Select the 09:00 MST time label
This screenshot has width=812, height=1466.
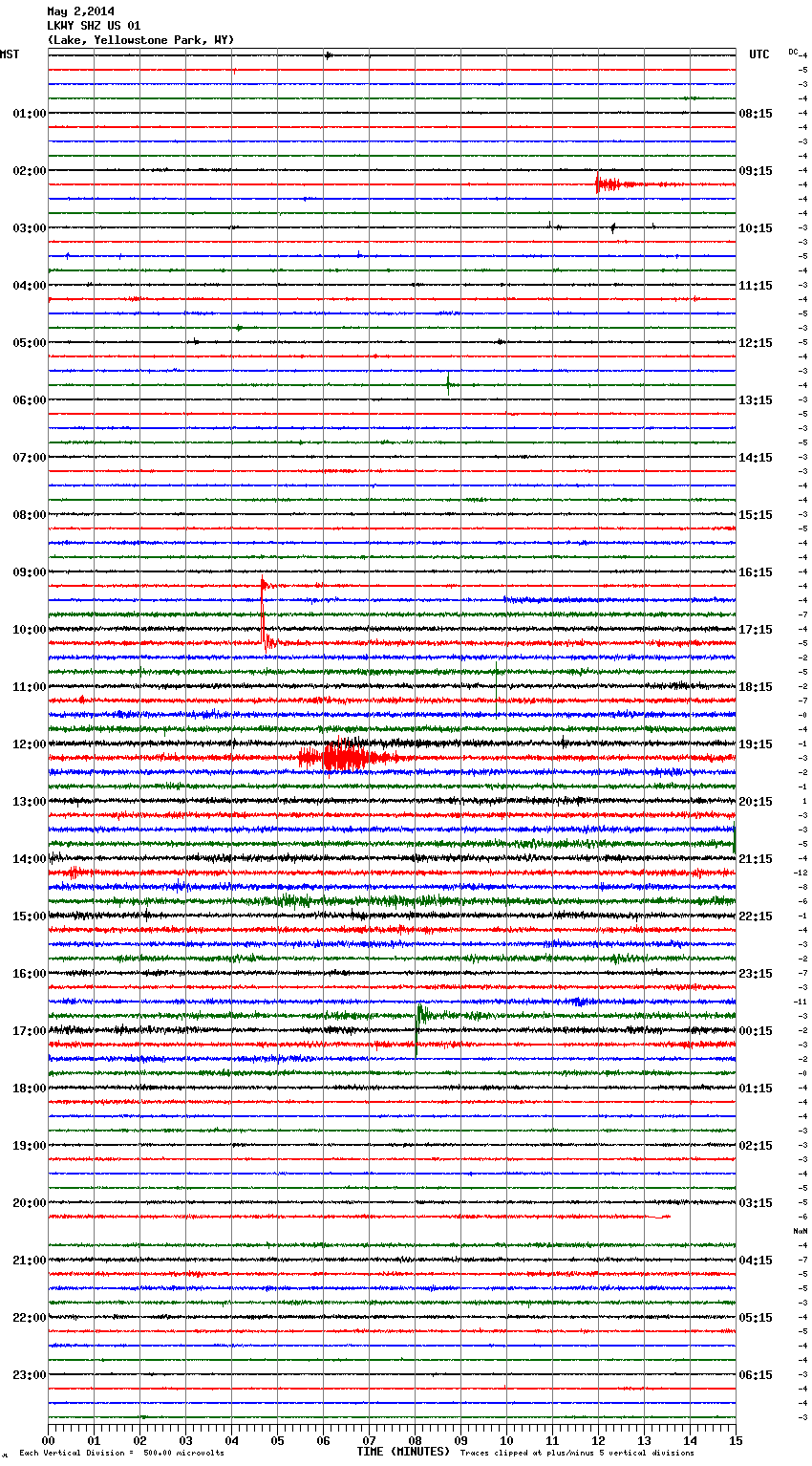(30, 572)
